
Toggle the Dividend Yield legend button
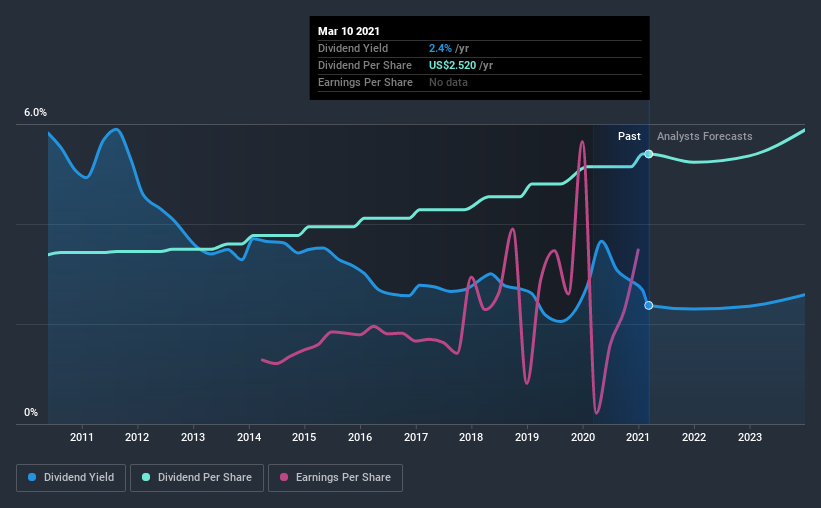tap(71, 478)
